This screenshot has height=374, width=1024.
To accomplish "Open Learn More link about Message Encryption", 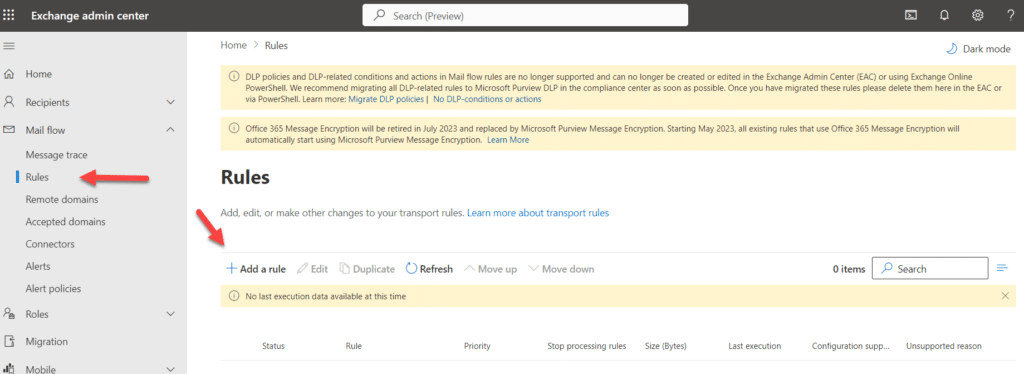I will [508, 140].
